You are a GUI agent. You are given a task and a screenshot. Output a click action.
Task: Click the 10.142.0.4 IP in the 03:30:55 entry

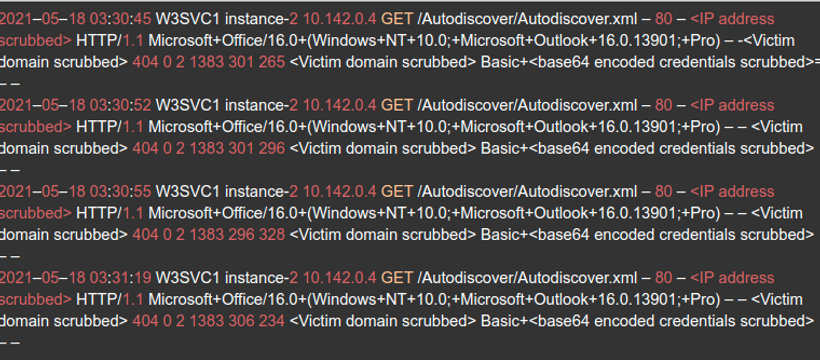tap(339, 192)
